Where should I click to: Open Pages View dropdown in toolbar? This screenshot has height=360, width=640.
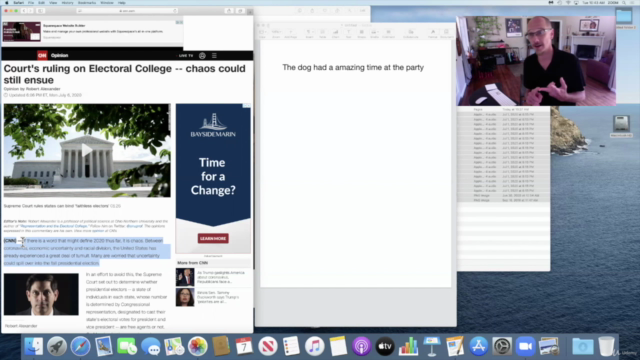tap(262, 33)
